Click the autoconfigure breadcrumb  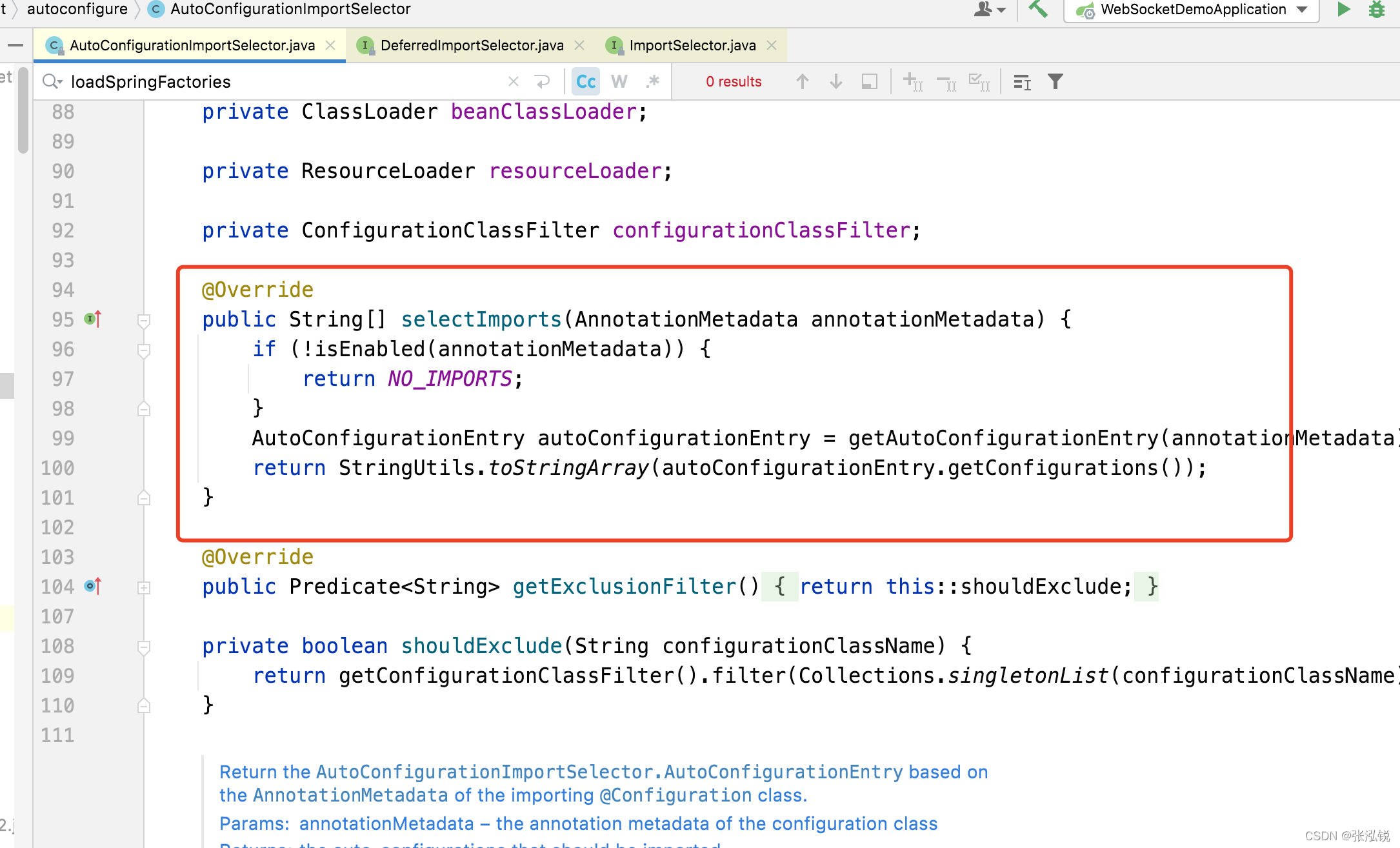(77, 9)
